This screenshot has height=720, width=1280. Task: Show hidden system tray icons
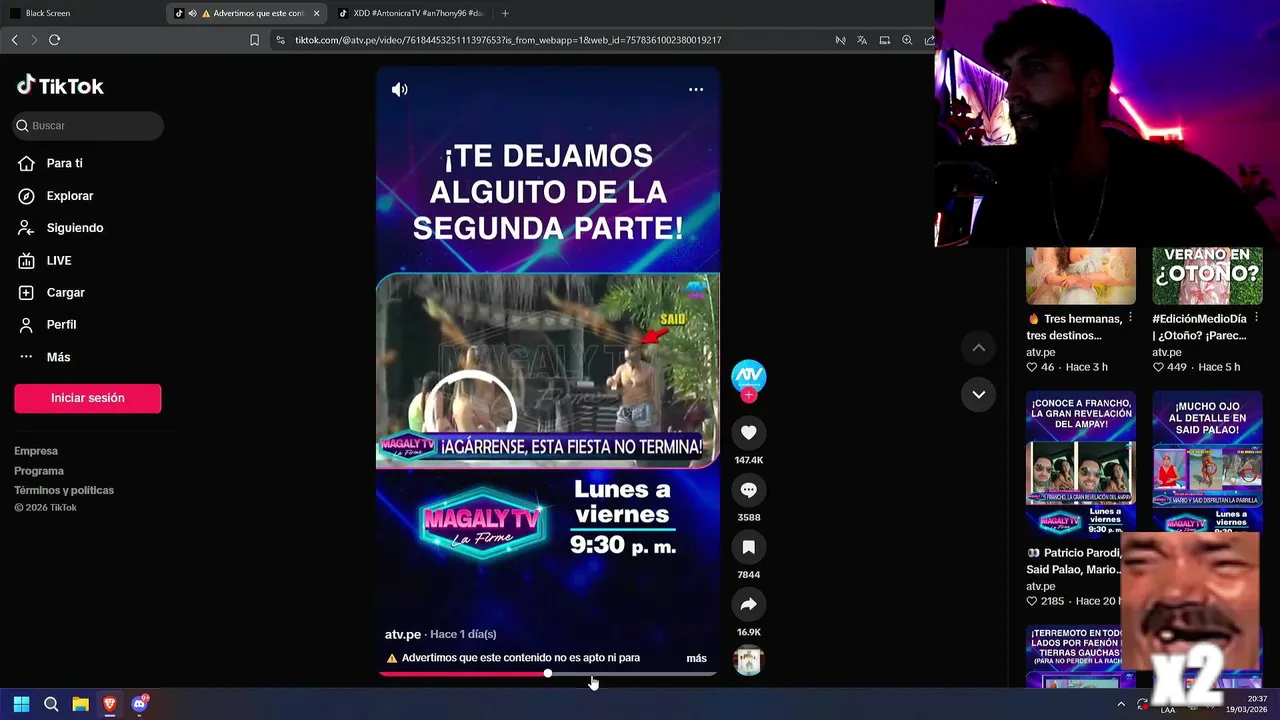[x=1121, y=704]
